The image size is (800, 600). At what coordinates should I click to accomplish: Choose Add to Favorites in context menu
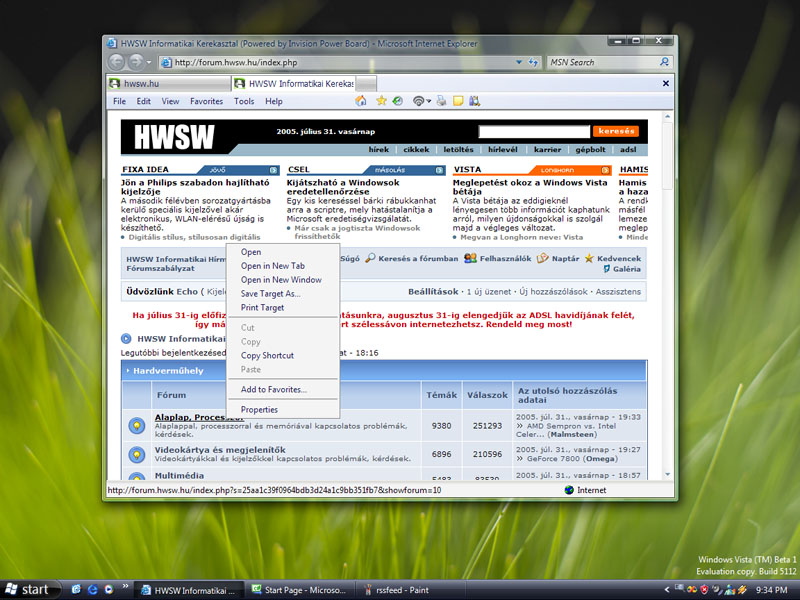click(284, 389)
